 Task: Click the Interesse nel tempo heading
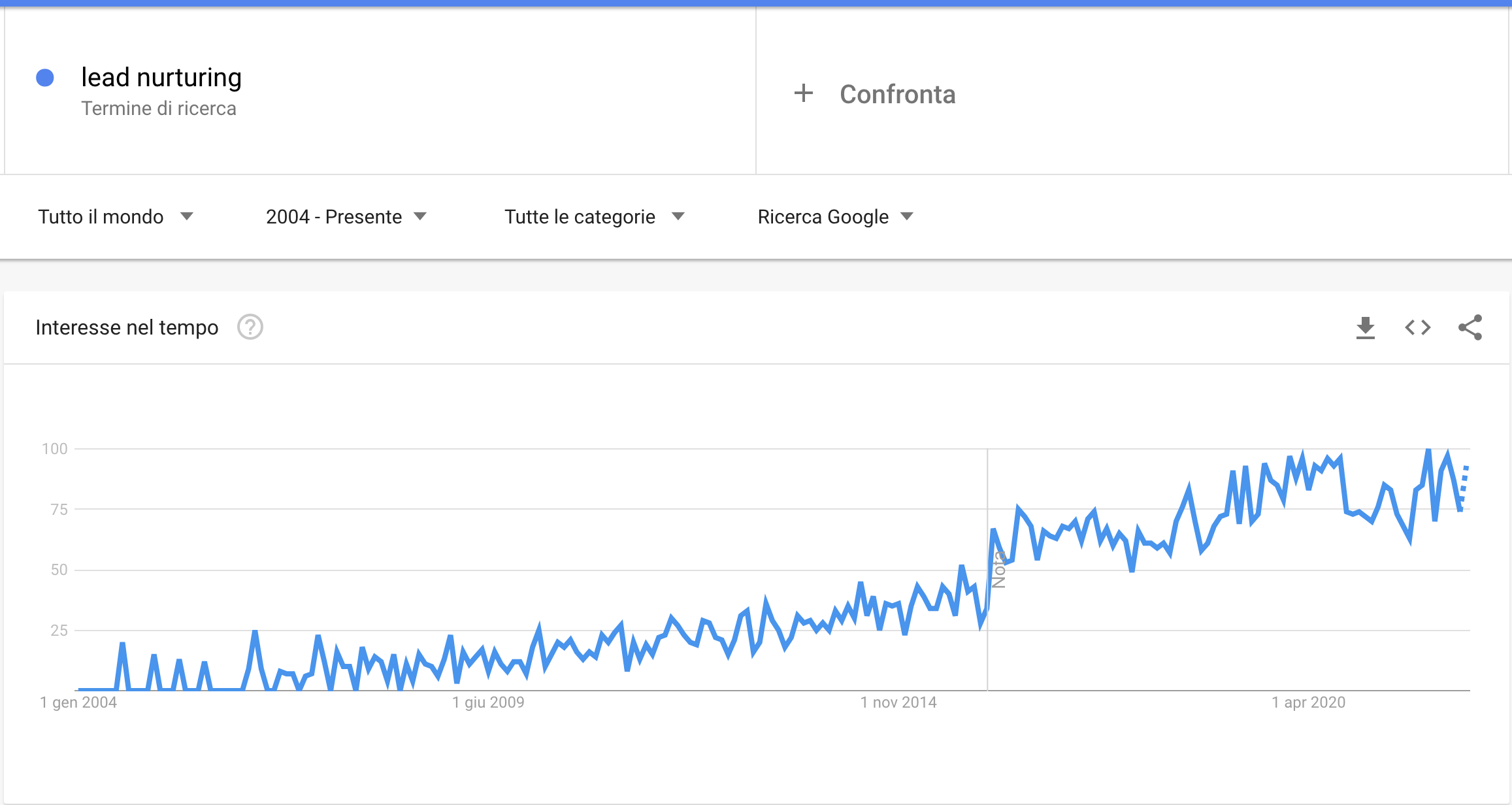point(127,327)
